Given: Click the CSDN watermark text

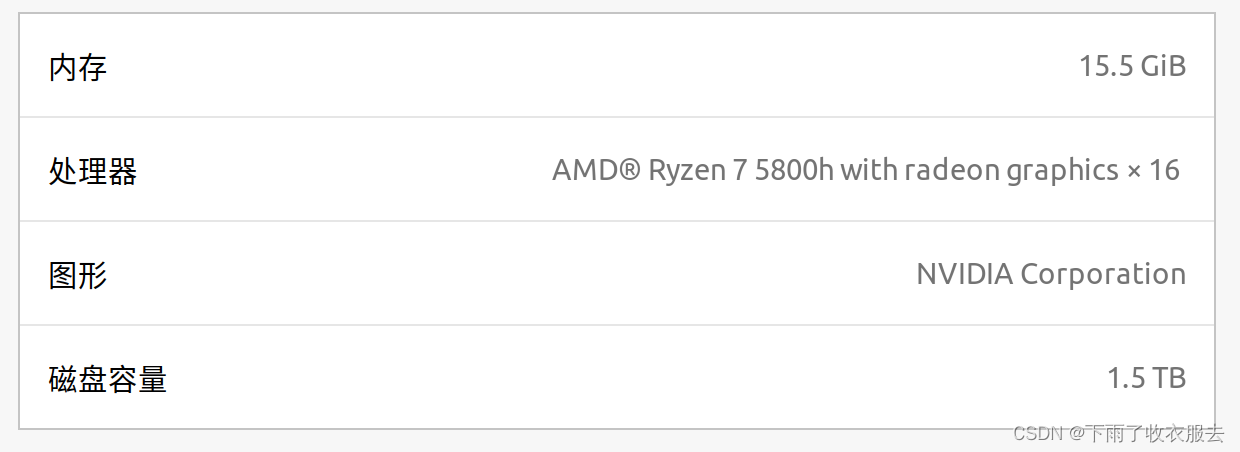Looking at the screenshot, I should 1038,433.
